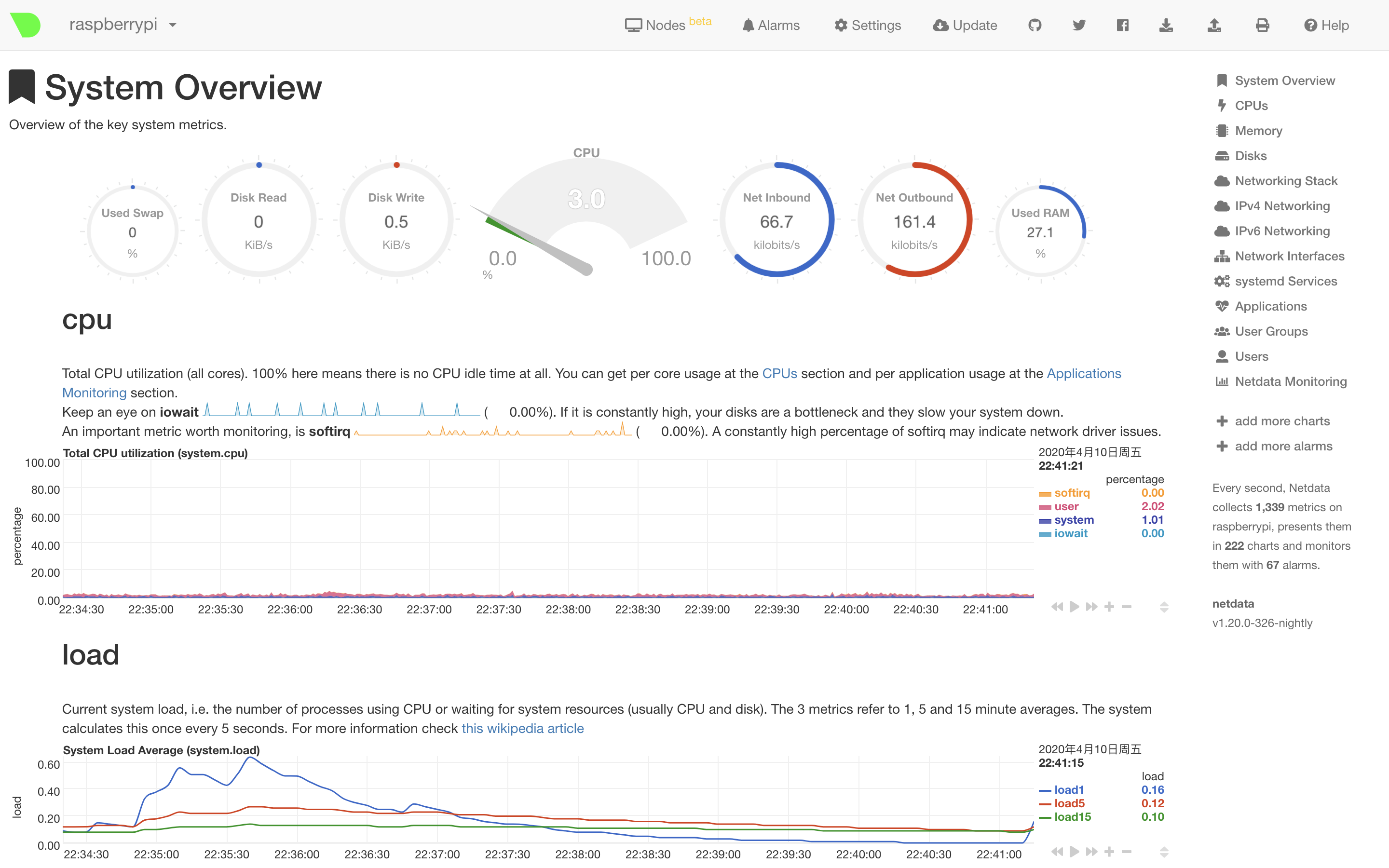This screenshot has width=1389, height=868.
Task: Click the Net Outbound gauge
Action: [x=914, y=220]
